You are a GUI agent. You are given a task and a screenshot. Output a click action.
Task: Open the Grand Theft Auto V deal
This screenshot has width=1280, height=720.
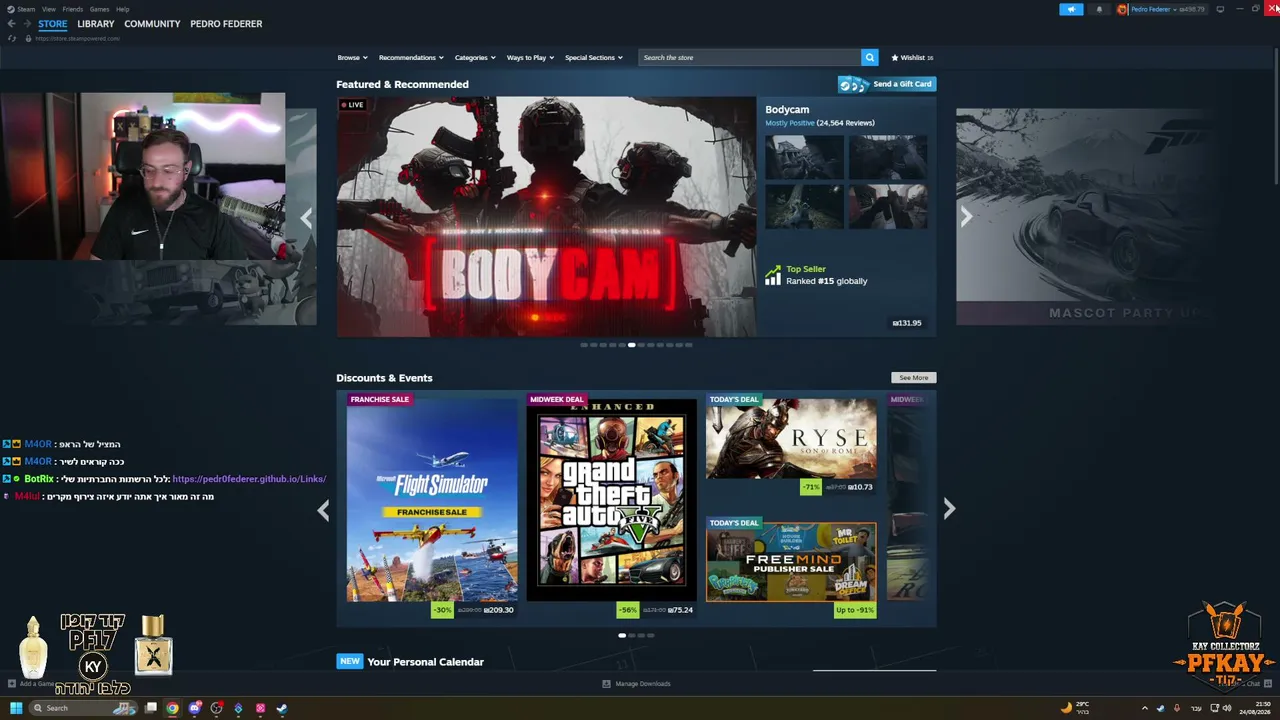pos(612,500)
